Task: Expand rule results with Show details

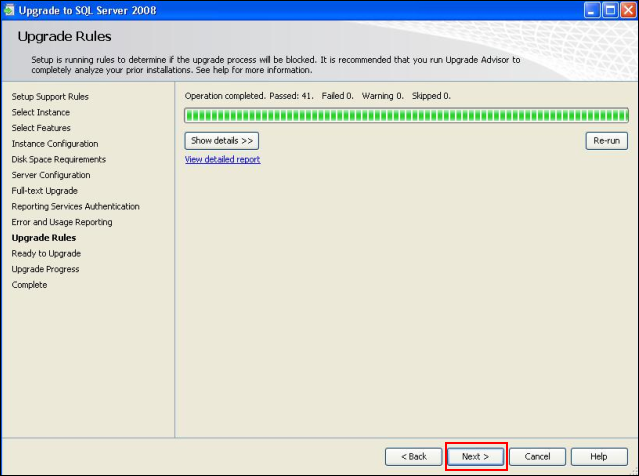Action: pos(222,141)
